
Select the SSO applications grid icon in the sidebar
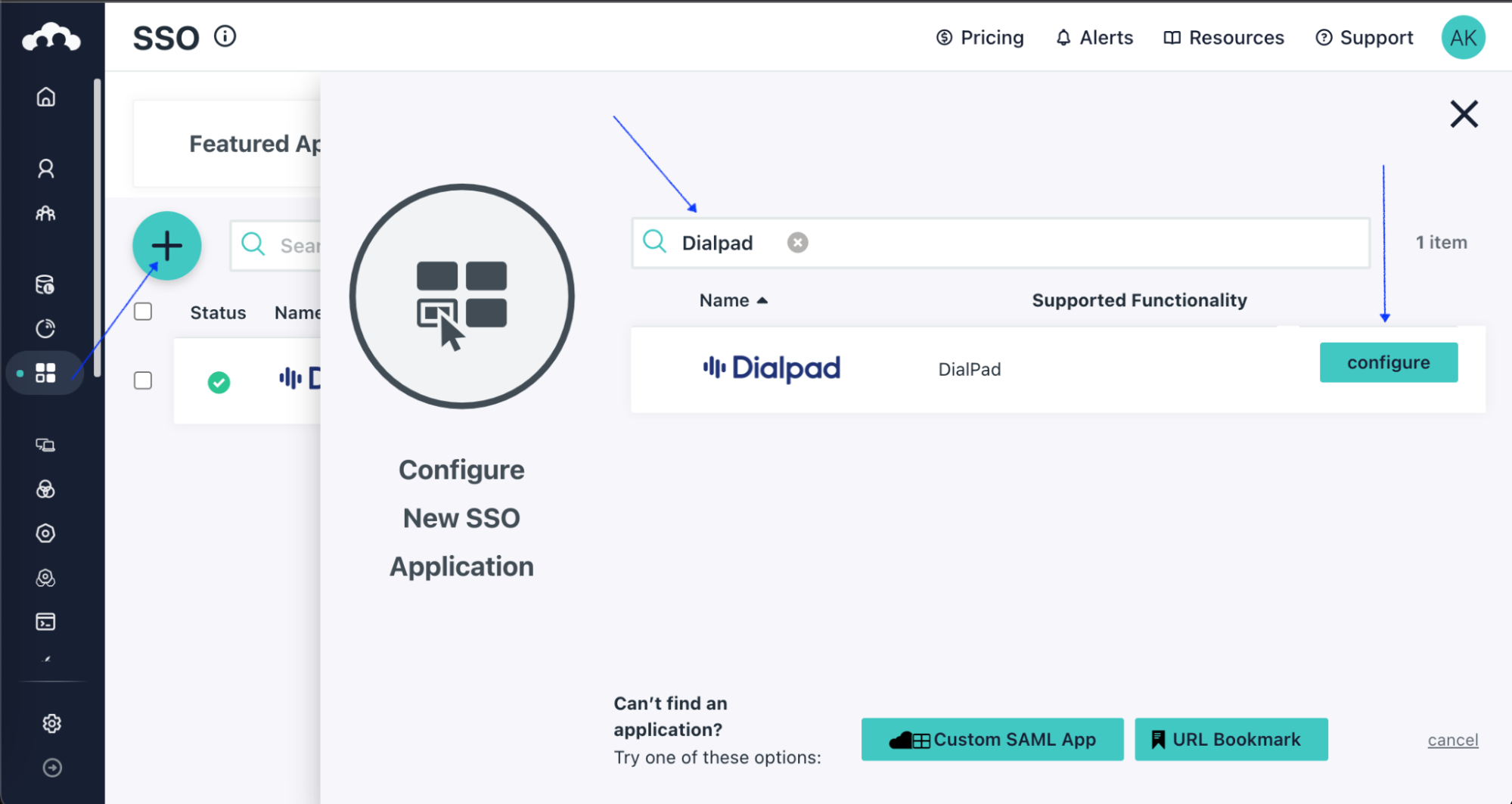45,373
